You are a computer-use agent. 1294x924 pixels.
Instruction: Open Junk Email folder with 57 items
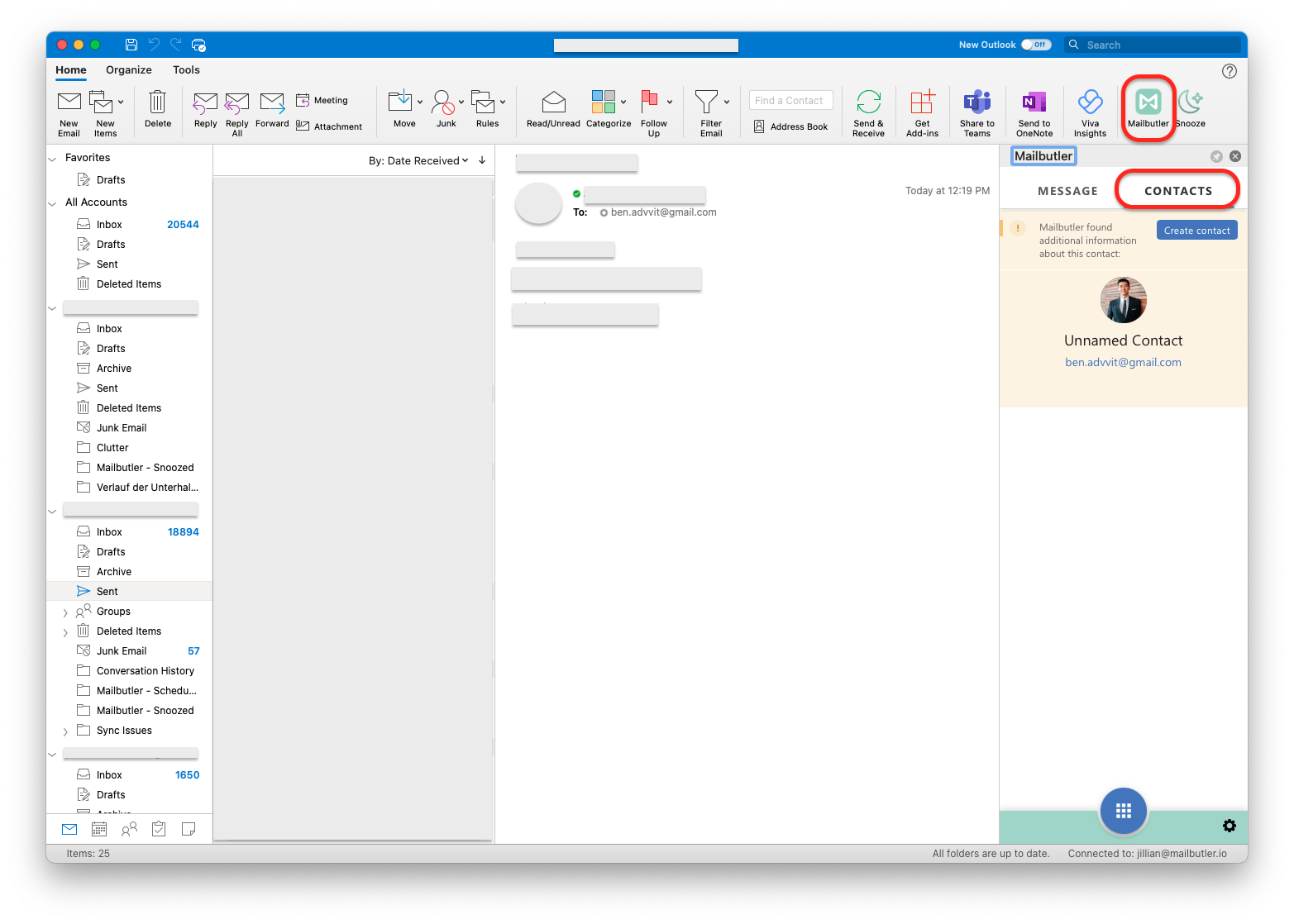(130, 651)
